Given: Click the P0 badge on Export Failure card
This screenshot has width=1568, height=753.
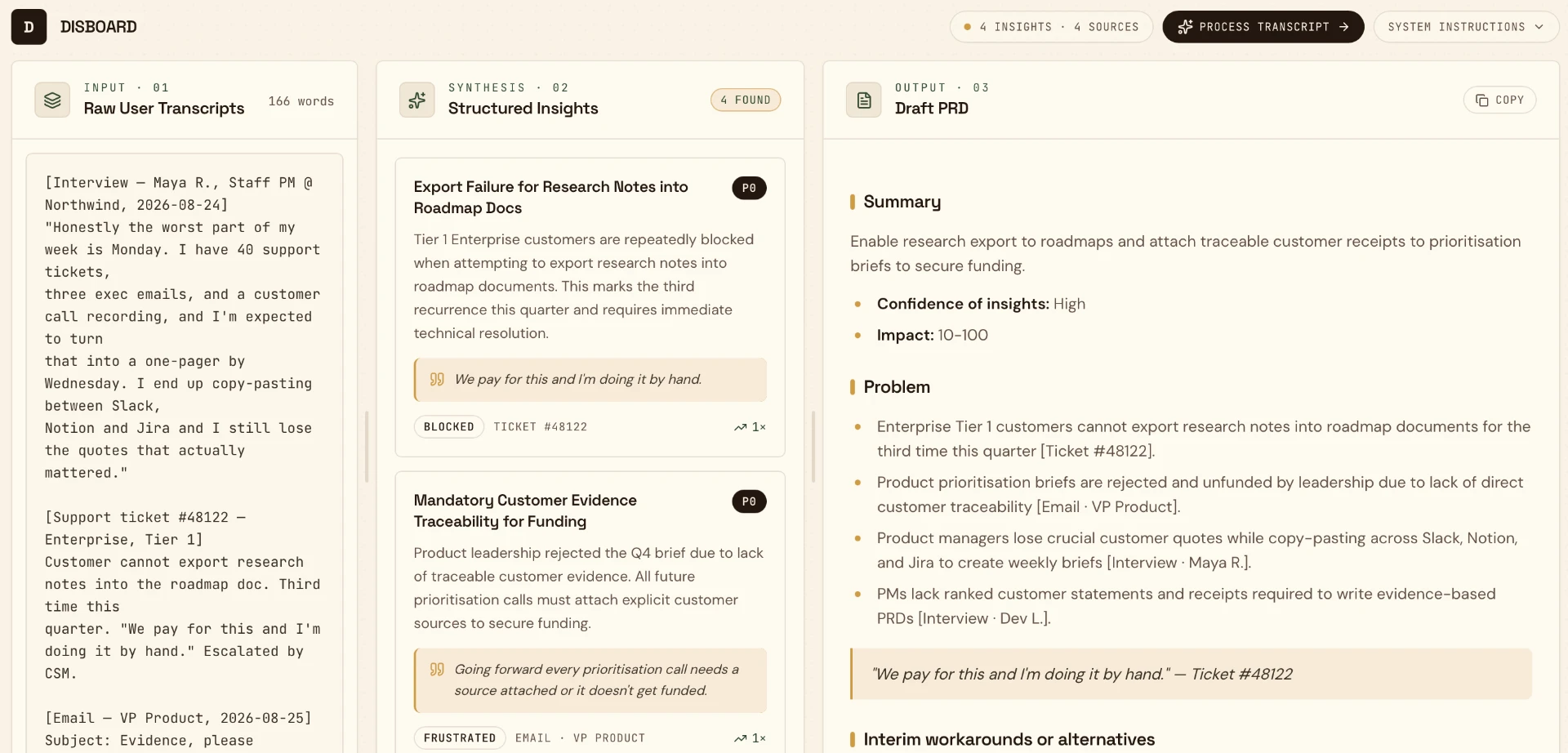Looking at the screenshot, I should [749, 188].
